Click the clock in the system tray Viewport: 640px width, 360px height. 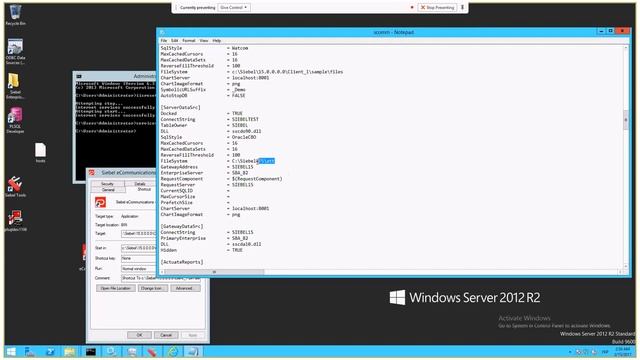click(622, 352)
